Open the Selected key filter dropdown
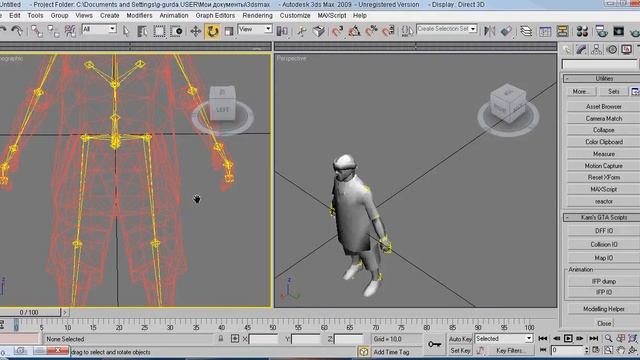Screen dimensions: 640x360 coord(504,339)
